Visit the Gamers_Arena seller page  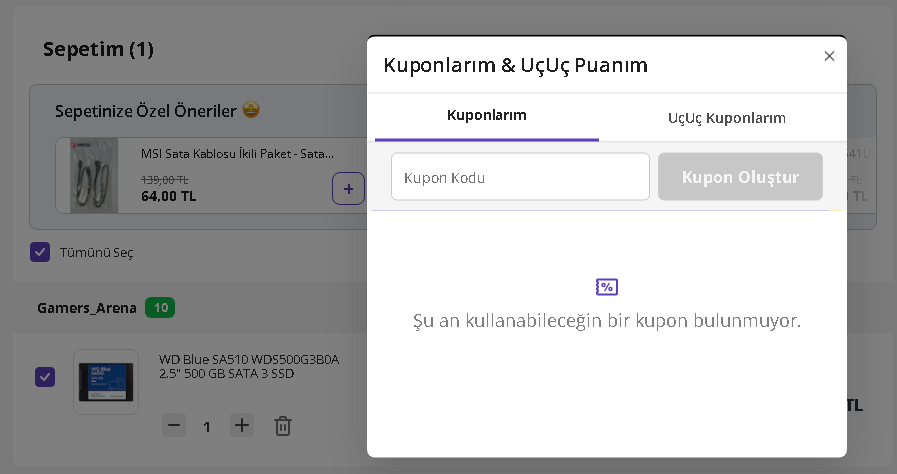point(87,308)
